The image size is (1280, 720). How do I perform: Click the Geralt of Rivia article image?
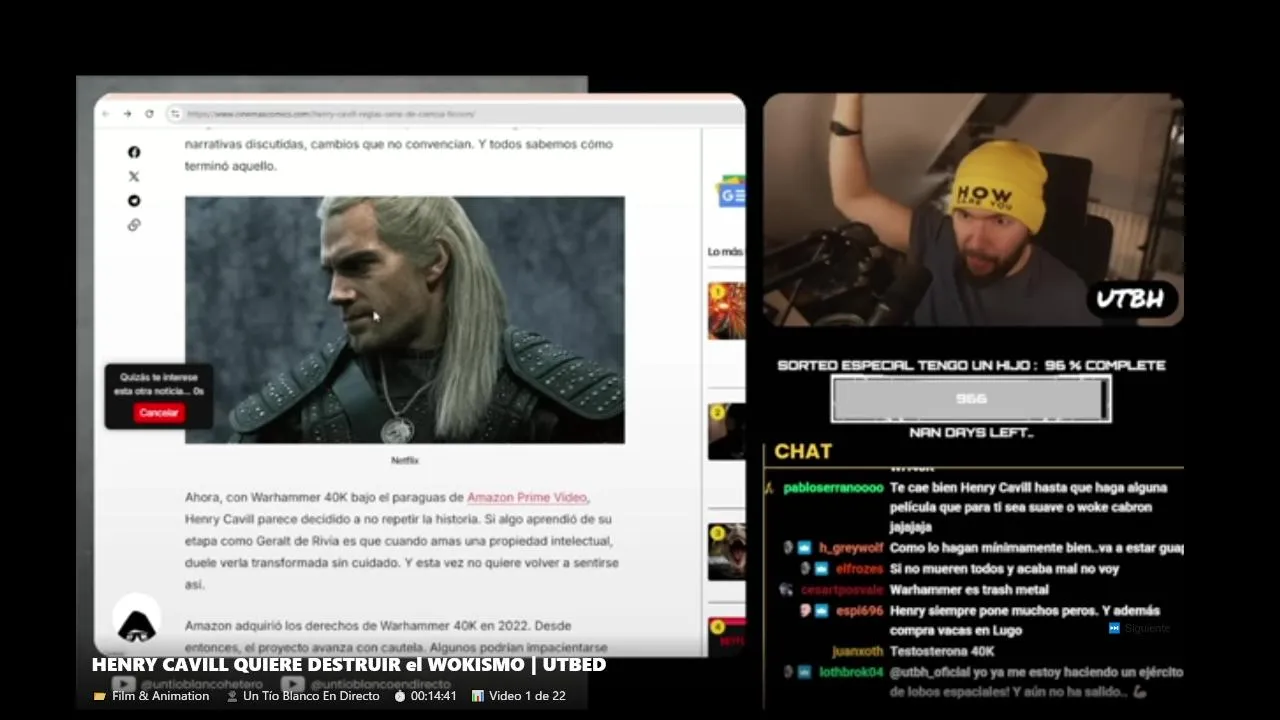pyautogui.click(x=405, y=319)
